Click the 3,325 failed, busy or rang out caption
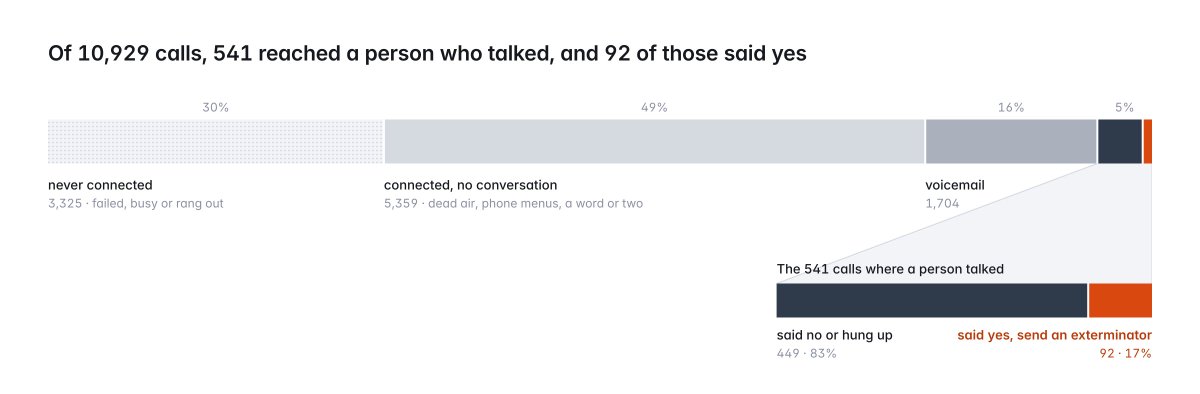Screen dimensions: 1200x394 (136, 203)
